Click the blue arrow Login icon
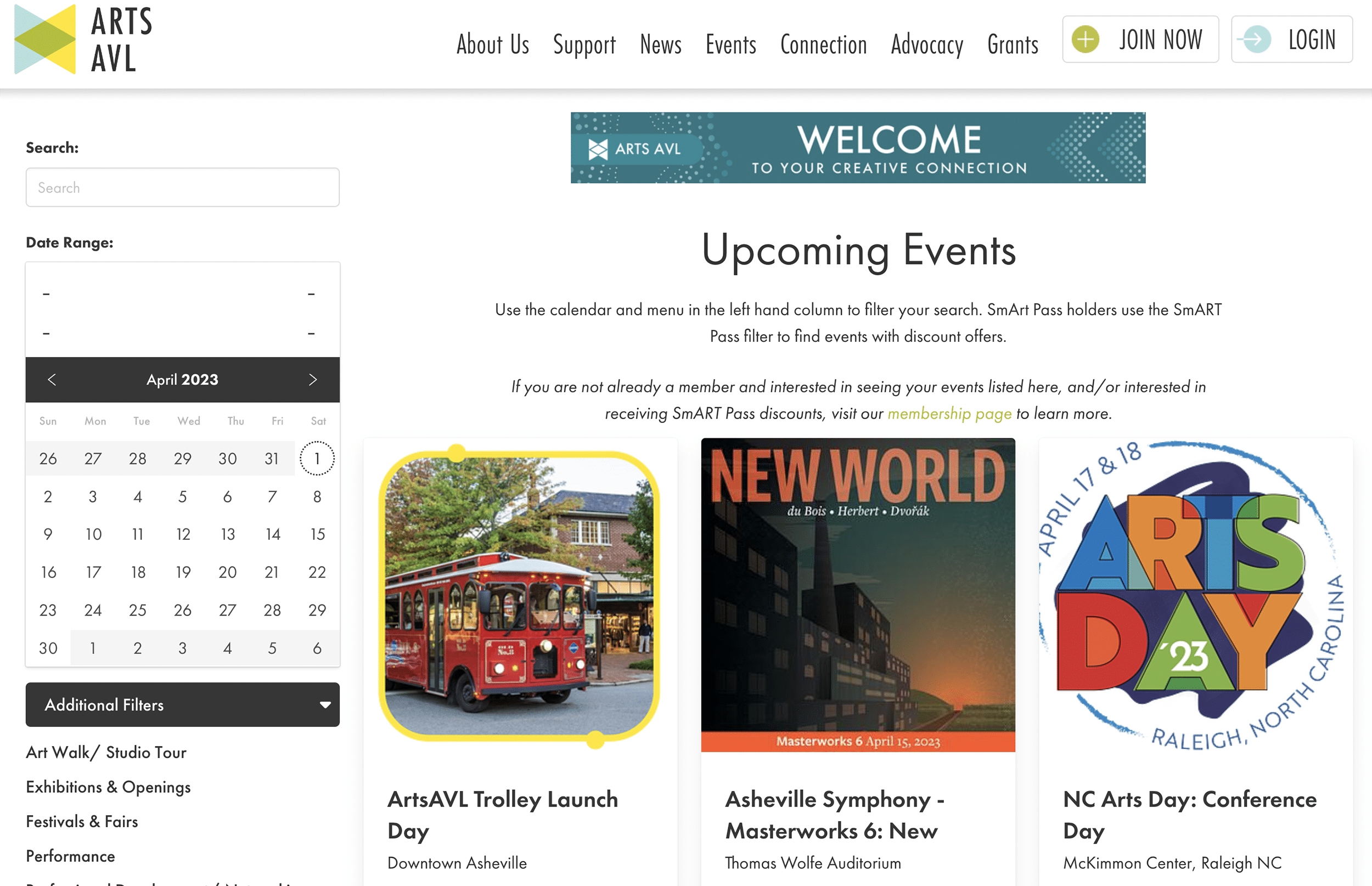 click(x=1257, y=39)
